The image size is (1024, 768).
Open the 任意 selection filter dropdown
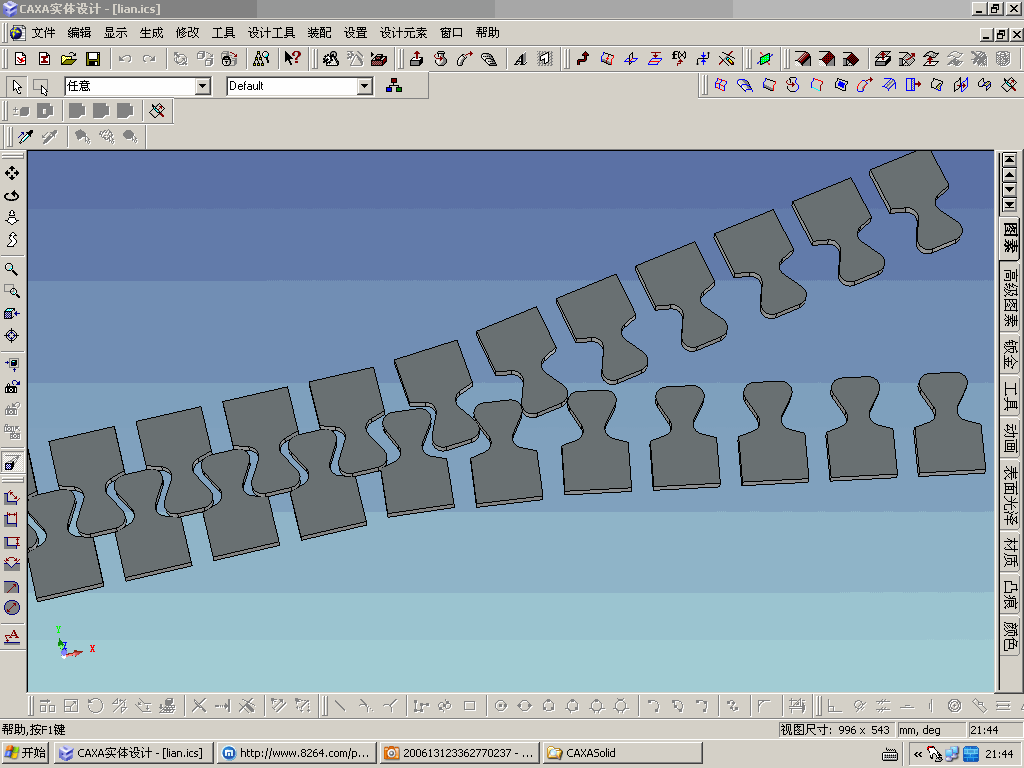click(202, 86)
